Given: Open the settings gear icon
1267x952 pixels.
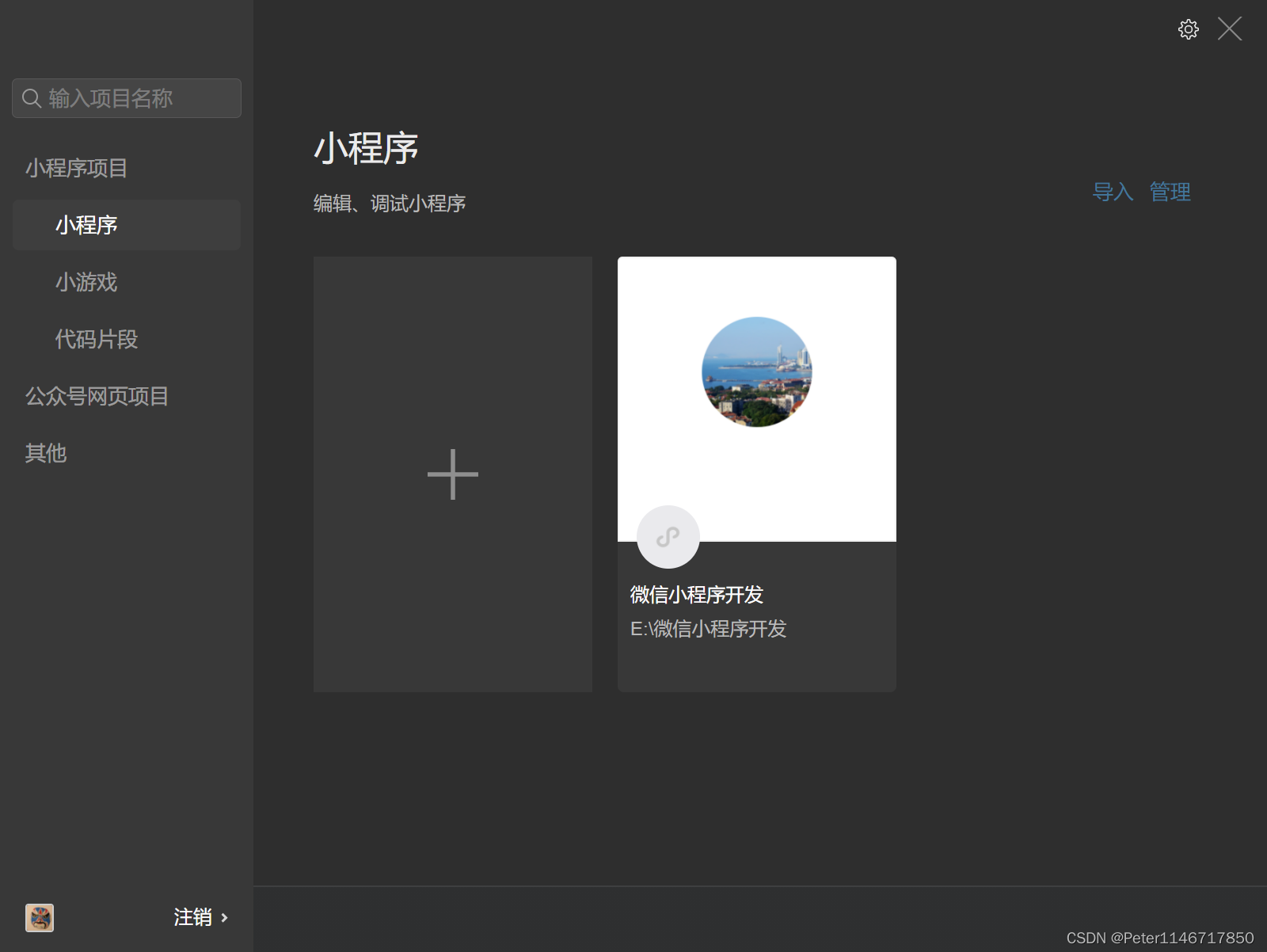Looking at the screenshot, I should (1188, 29).
